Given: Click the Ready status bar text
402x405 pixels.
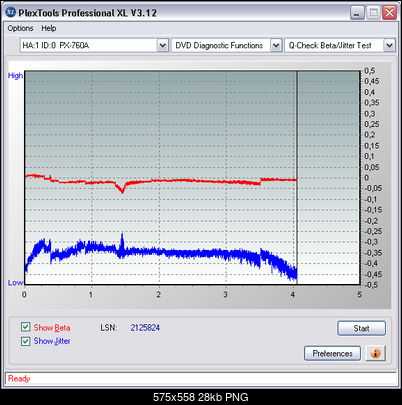Looking at the screenshot, I should click(x=19, y=379).
